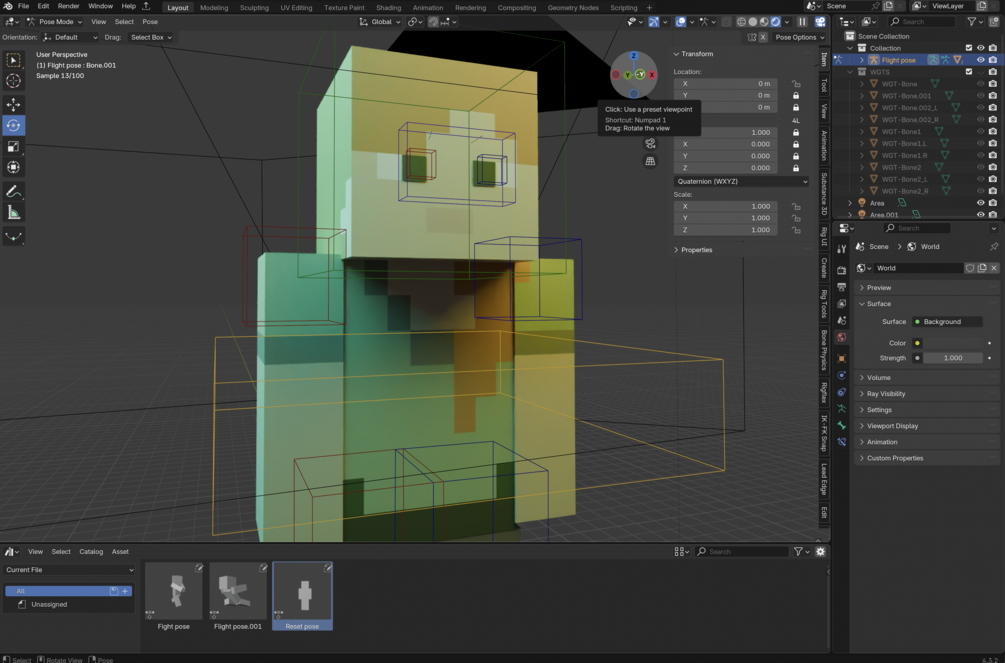Hide Flight pose in viewport
Viewport: 1005px width, 663px height.
pyautogui.click(x=981, y=60)
